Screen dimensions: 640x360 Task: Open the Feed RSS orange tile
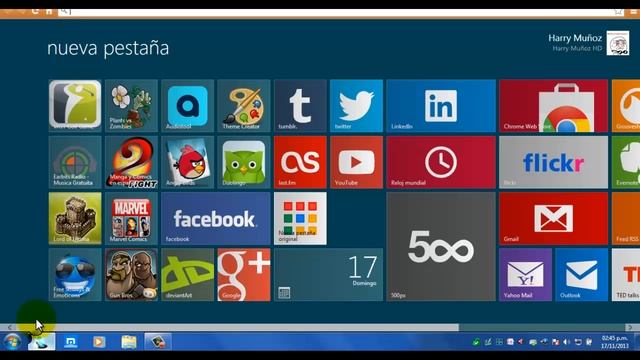(x=626, y=218)
